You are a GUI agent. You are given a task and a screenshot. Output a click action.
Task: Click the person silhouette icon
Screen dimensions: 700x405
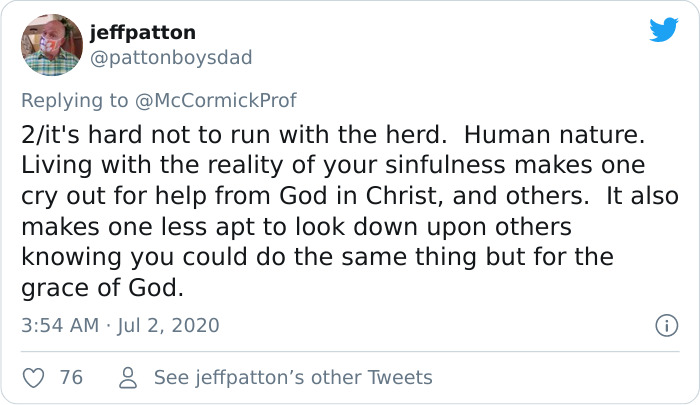coord(127,377)
